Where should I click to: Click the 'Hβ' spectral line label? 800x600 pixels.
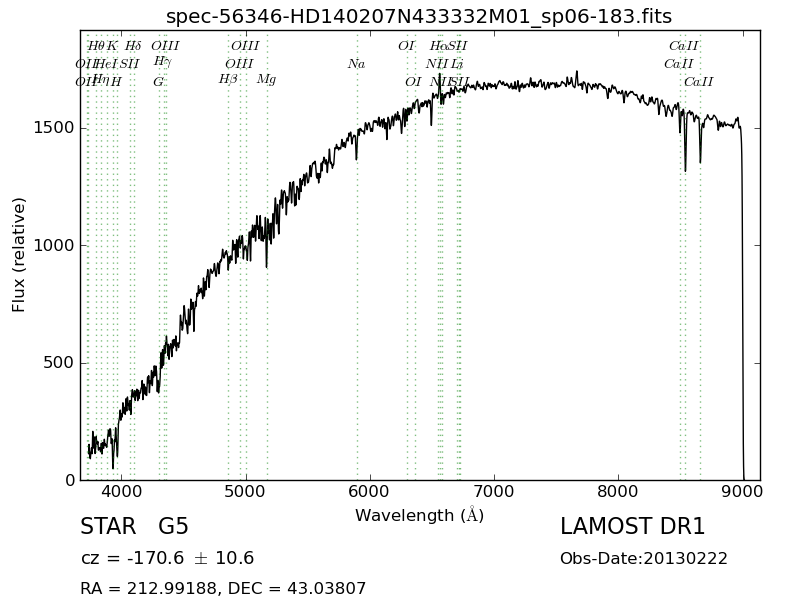(x=228, y=80)
